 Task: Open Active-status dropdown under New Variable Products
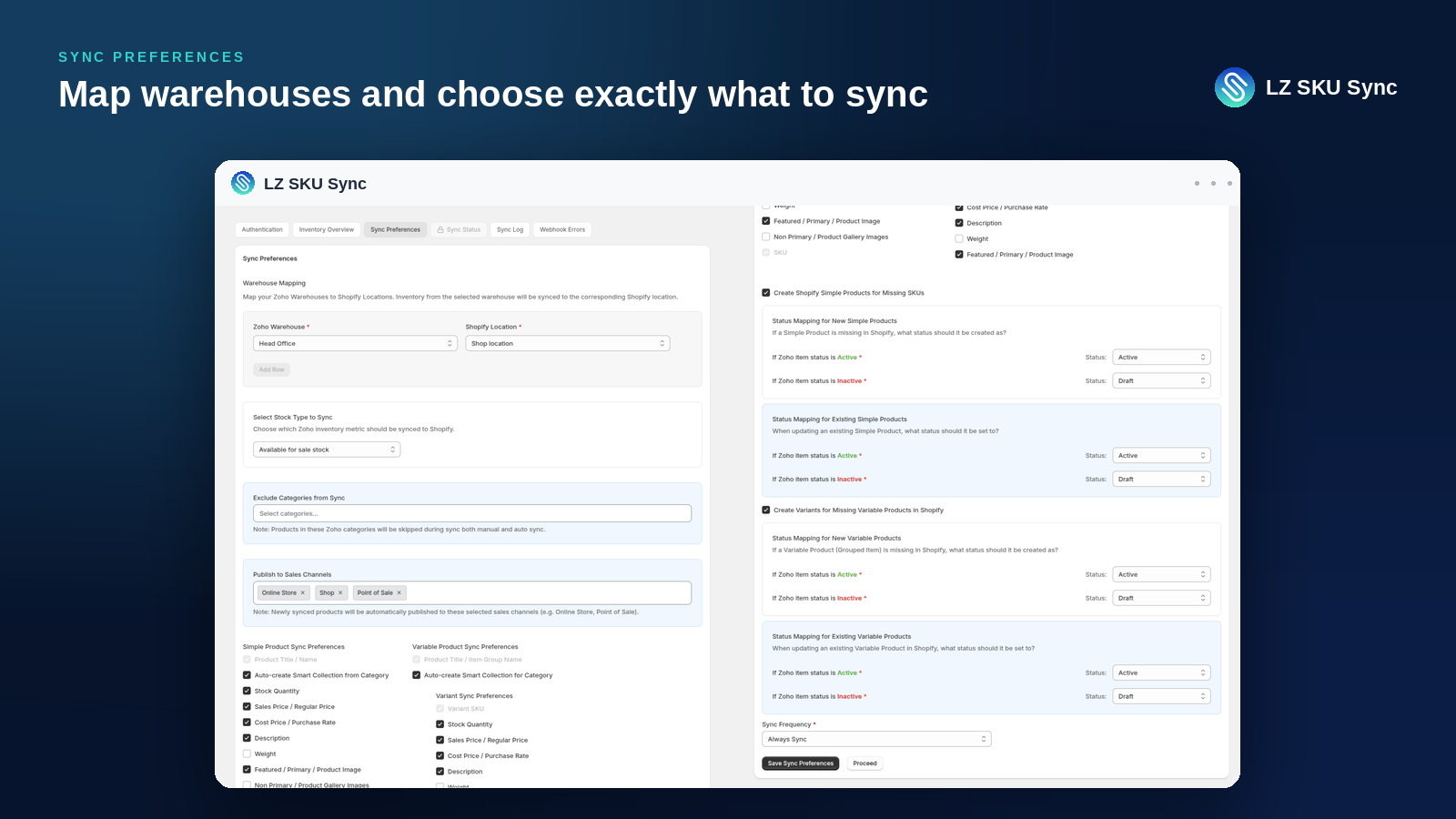point(1162,575)
